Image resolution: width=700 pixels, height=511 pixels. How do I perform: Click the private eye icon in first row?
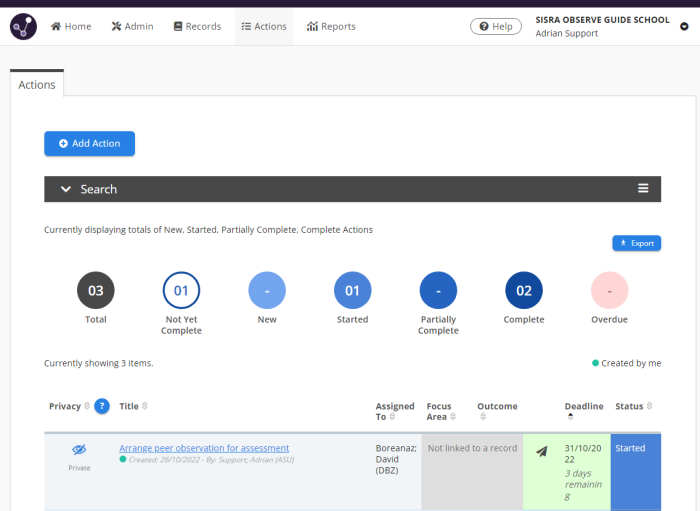click(79, 450)
